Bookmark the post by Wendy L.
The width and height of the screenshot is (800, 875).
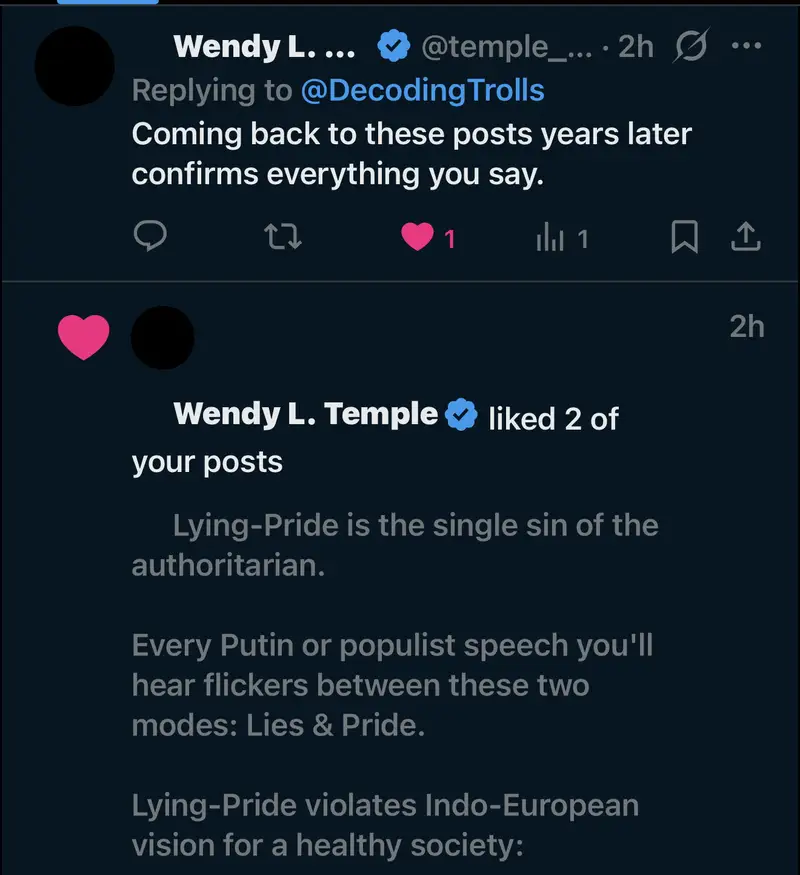coord(684,237)
